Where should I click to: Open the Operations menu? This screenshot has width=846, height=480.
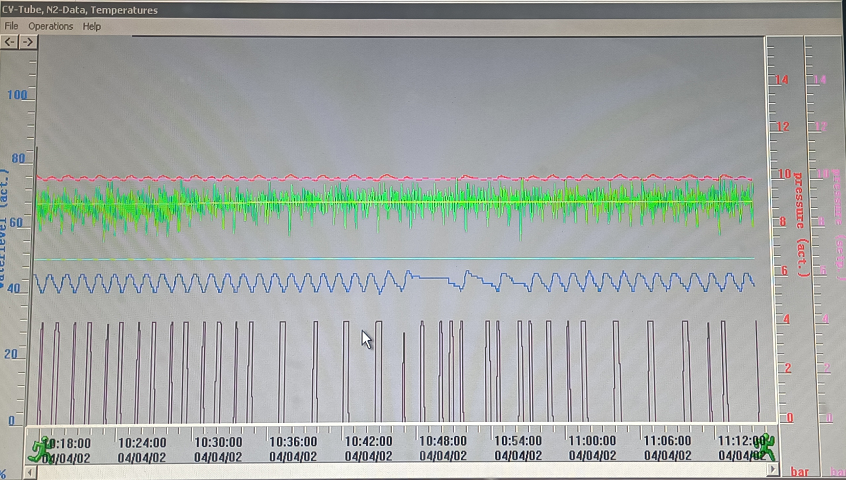[x=50, y=26]
